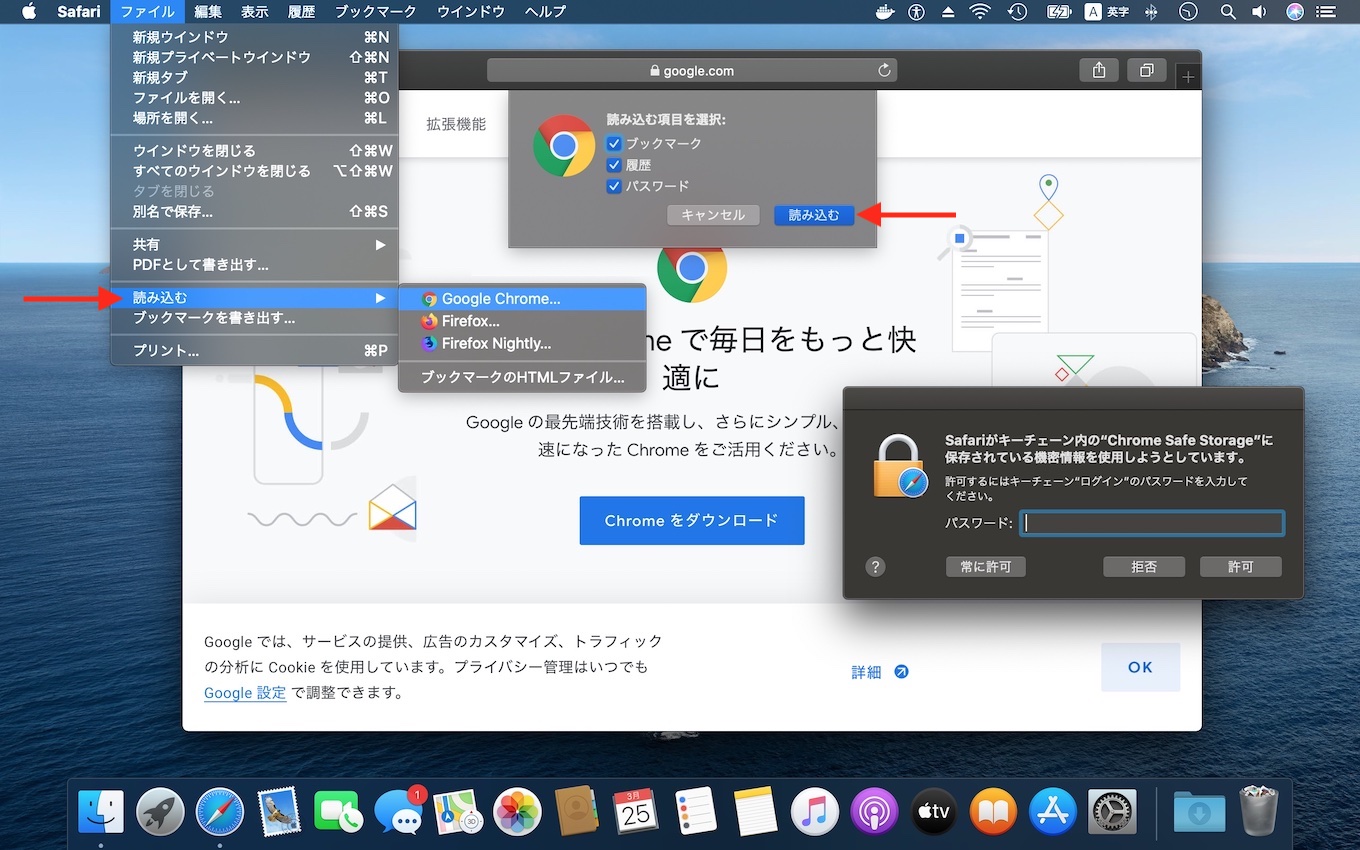Uncheck the 履歴 import checkbox
The height and width of the screenshot is (850, 1360).
[x=614, y=165]
